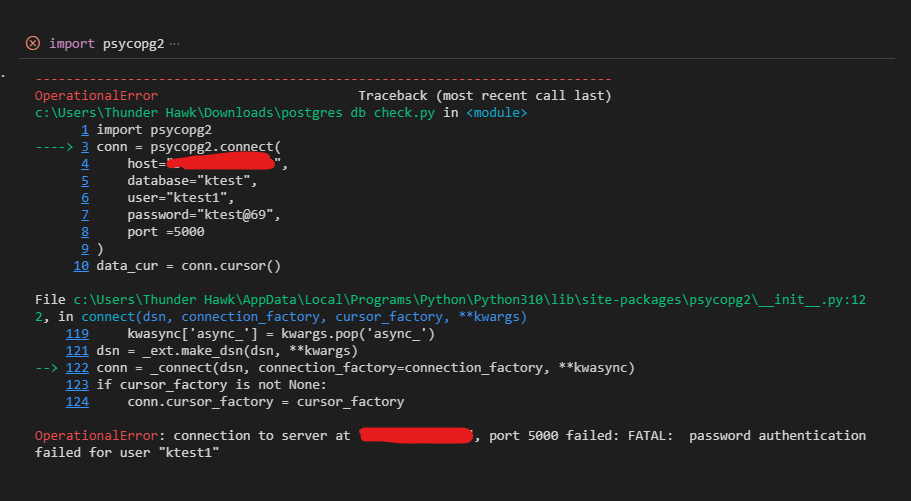Open line 4 link in traceback
The height and width of the screenshot is (501, 911).
click(x=85, y=164)
